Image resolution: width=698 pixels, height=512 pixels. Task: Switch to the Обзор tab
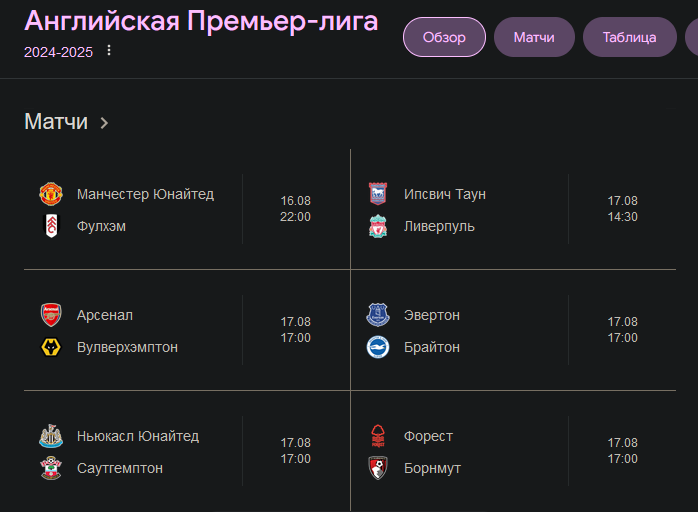(444, 37)
